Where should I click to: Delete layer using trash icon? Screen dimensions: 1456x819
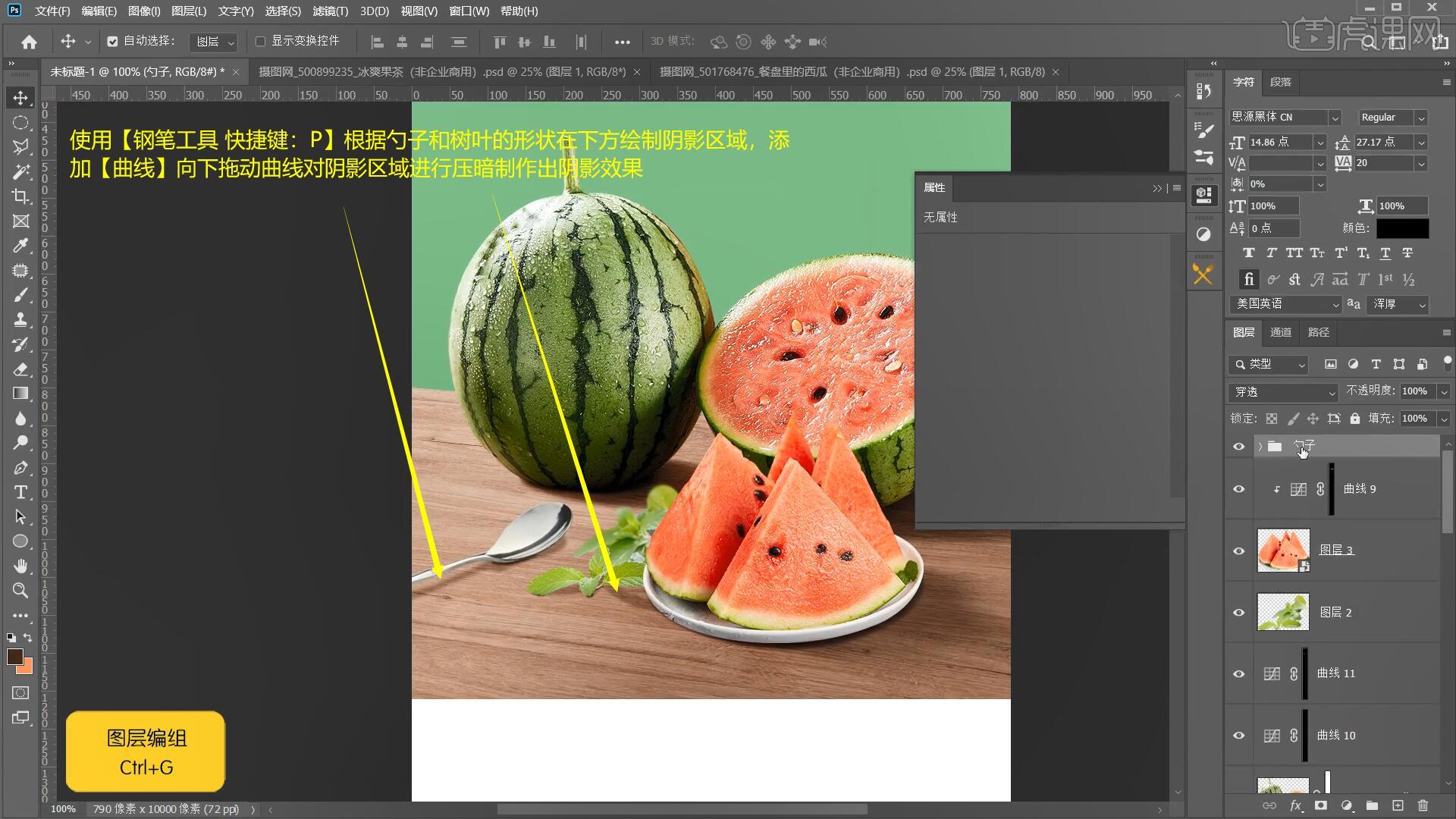[x=1423, y=805]
